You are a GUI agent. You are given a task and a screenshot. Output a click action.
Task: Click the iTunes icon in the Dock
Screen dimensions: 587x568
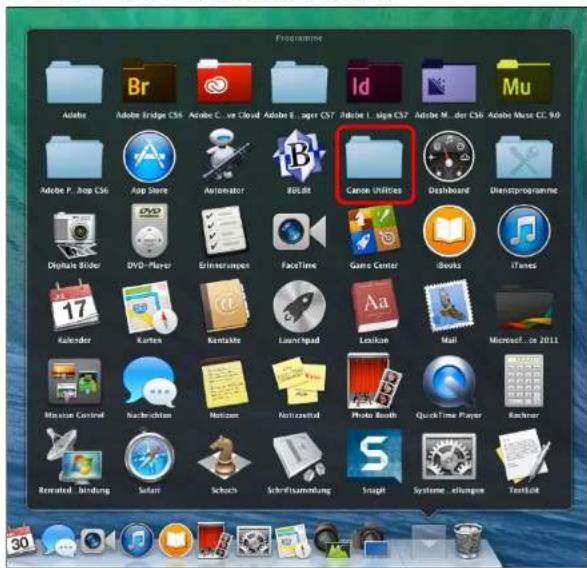pos(137,541)
